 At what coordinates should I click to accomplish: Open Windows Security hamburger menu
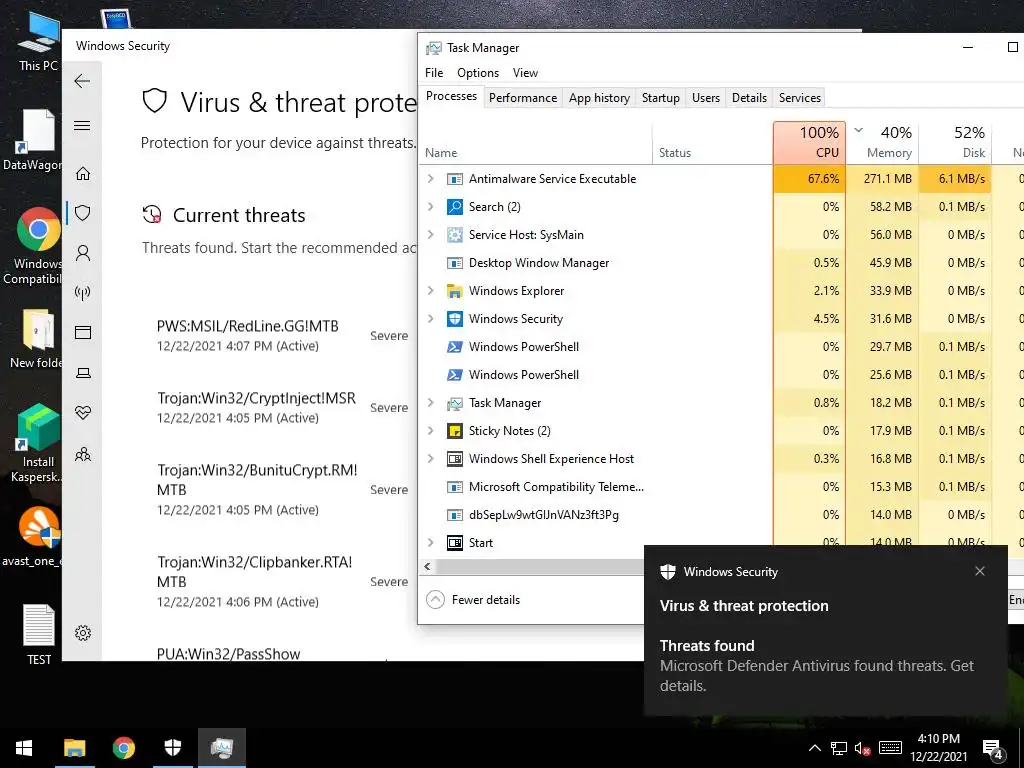pyautogui.click(x=82, y=125)
